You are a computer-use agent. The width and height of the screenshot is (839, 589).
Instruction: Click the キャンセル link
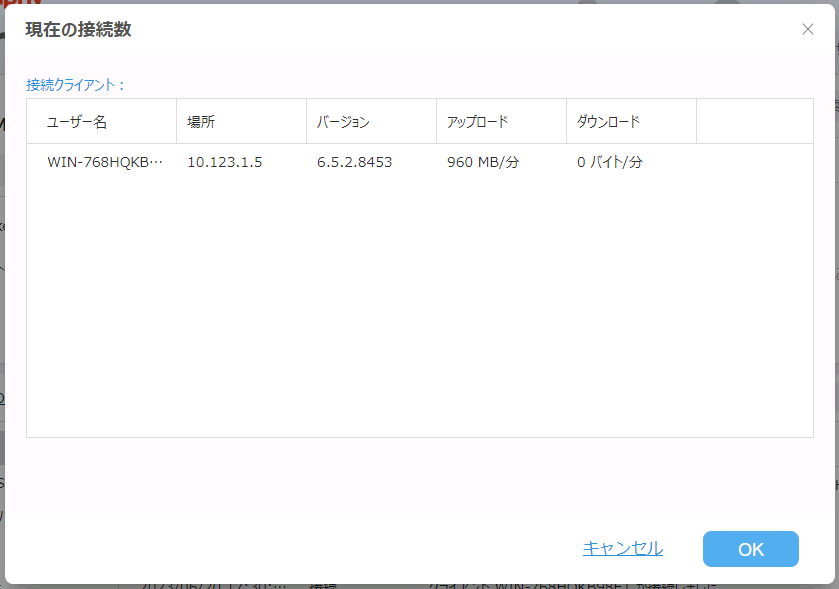[622, 548]
